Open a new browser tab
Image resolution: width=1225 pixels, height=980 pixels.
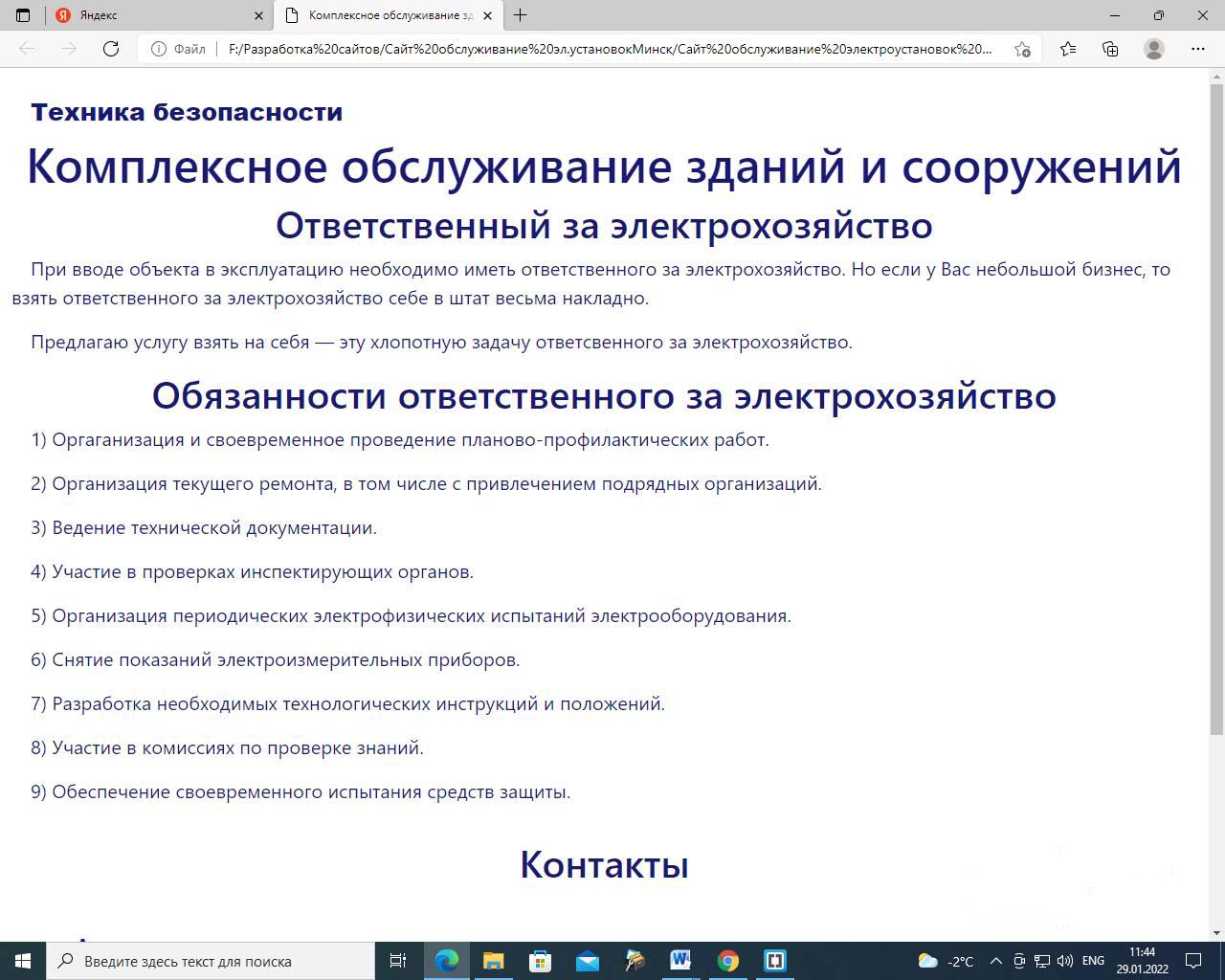(x=520, y=15)
